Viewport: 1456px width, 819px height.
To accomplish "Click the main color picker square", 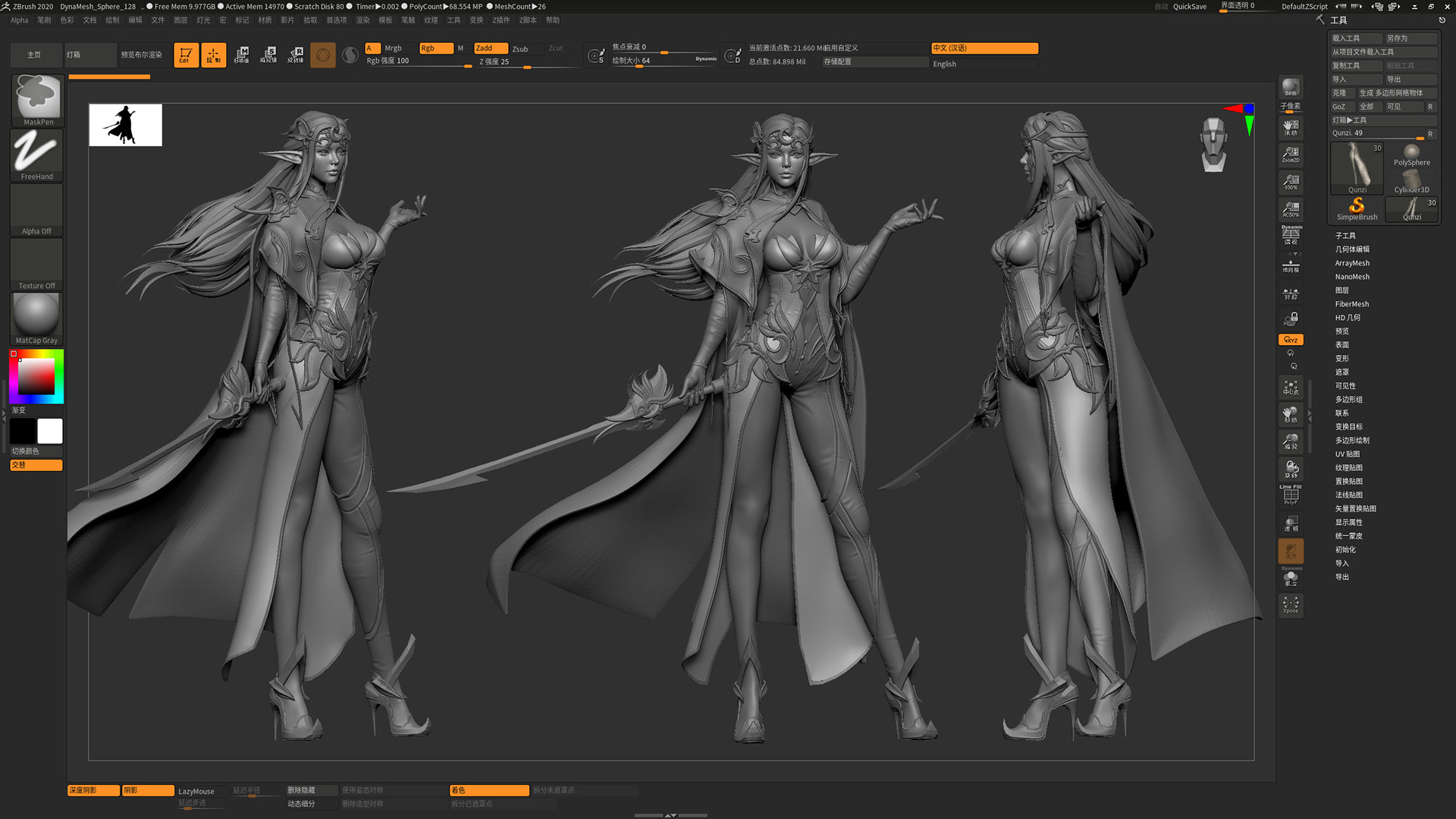I will point(36,376).
